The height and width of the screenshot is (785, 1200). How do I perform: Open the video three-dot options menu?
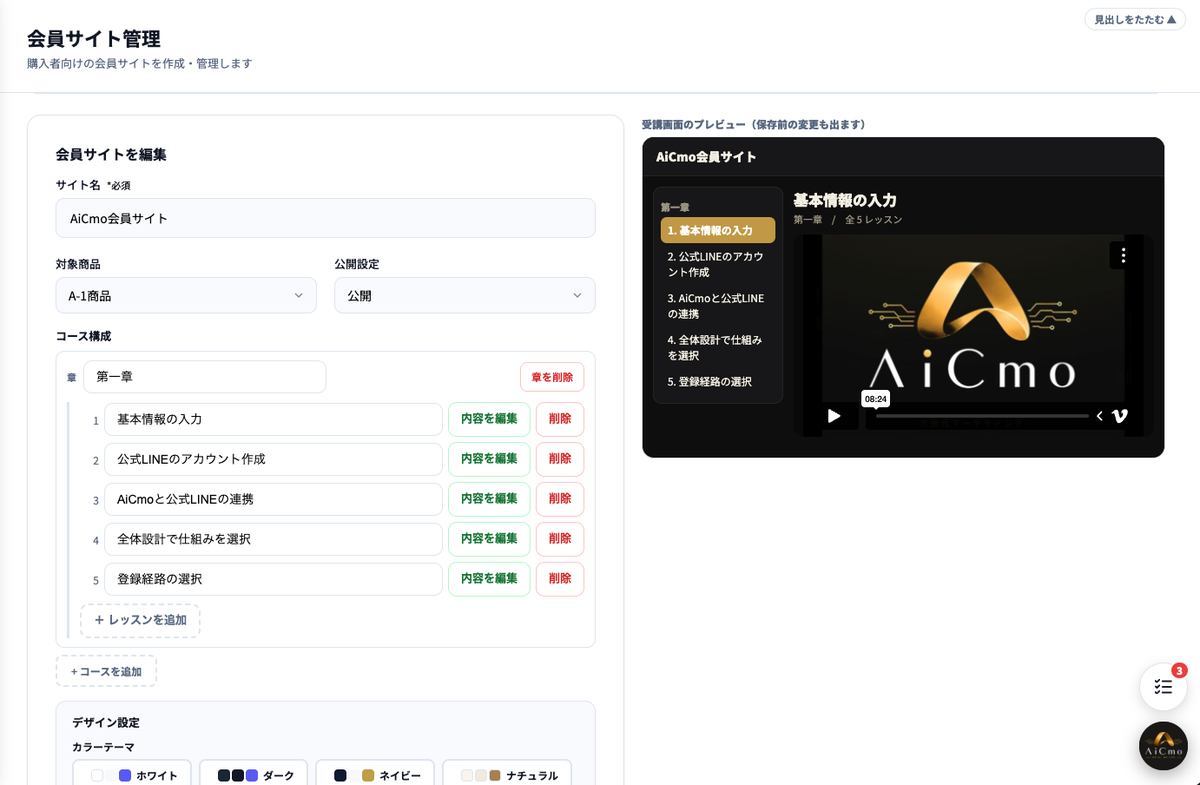[1123, 255]
